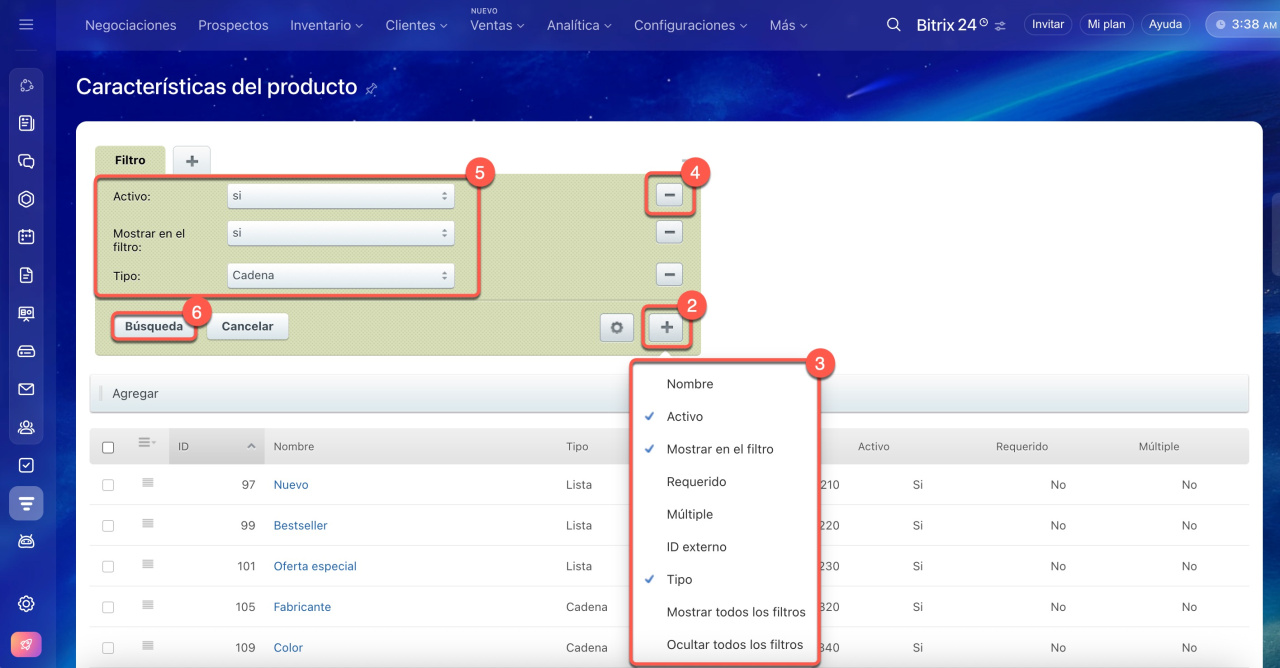Open the chat messages icon in sidebar
This screenshot has width=1280, height=668.
(x=26, y=161)
